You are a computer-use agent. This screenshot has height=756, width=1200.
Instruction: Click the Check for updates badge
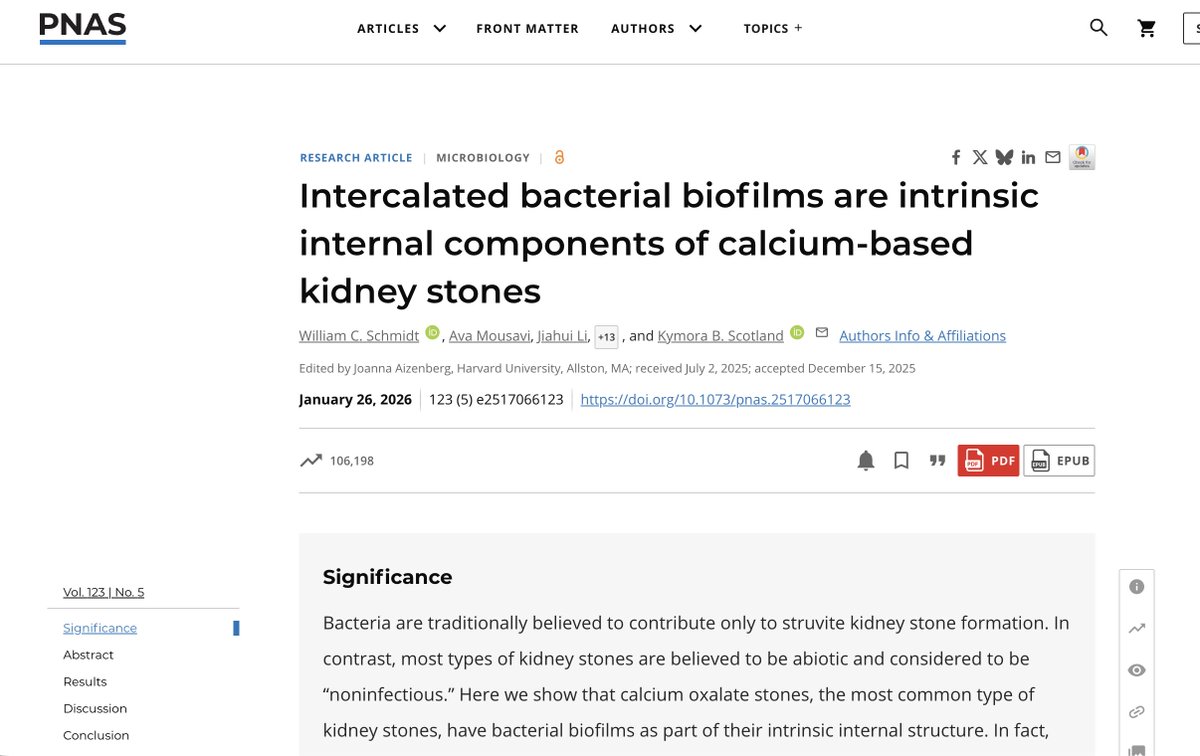[1082, 157]
